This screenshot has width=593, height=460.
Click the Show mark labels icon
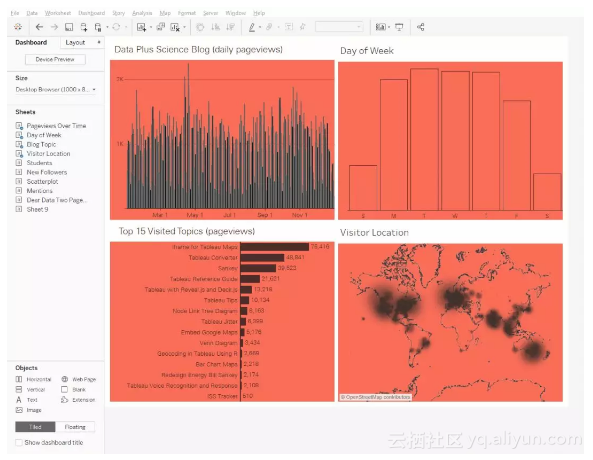point(289,27)
